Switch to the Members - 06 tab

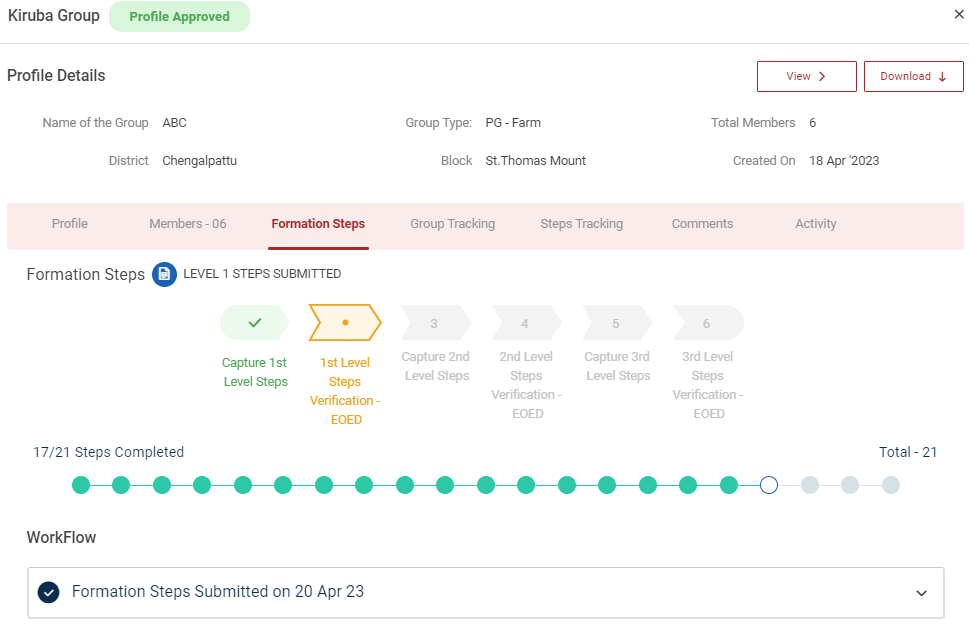click(x=188, y=224)
